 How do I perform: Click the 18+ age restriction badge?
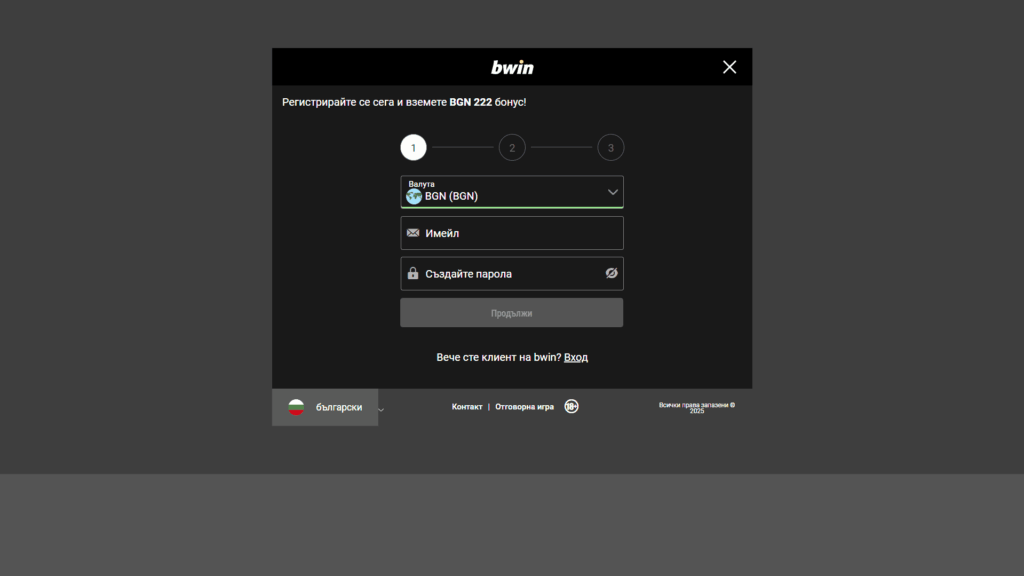coord(571,407)
